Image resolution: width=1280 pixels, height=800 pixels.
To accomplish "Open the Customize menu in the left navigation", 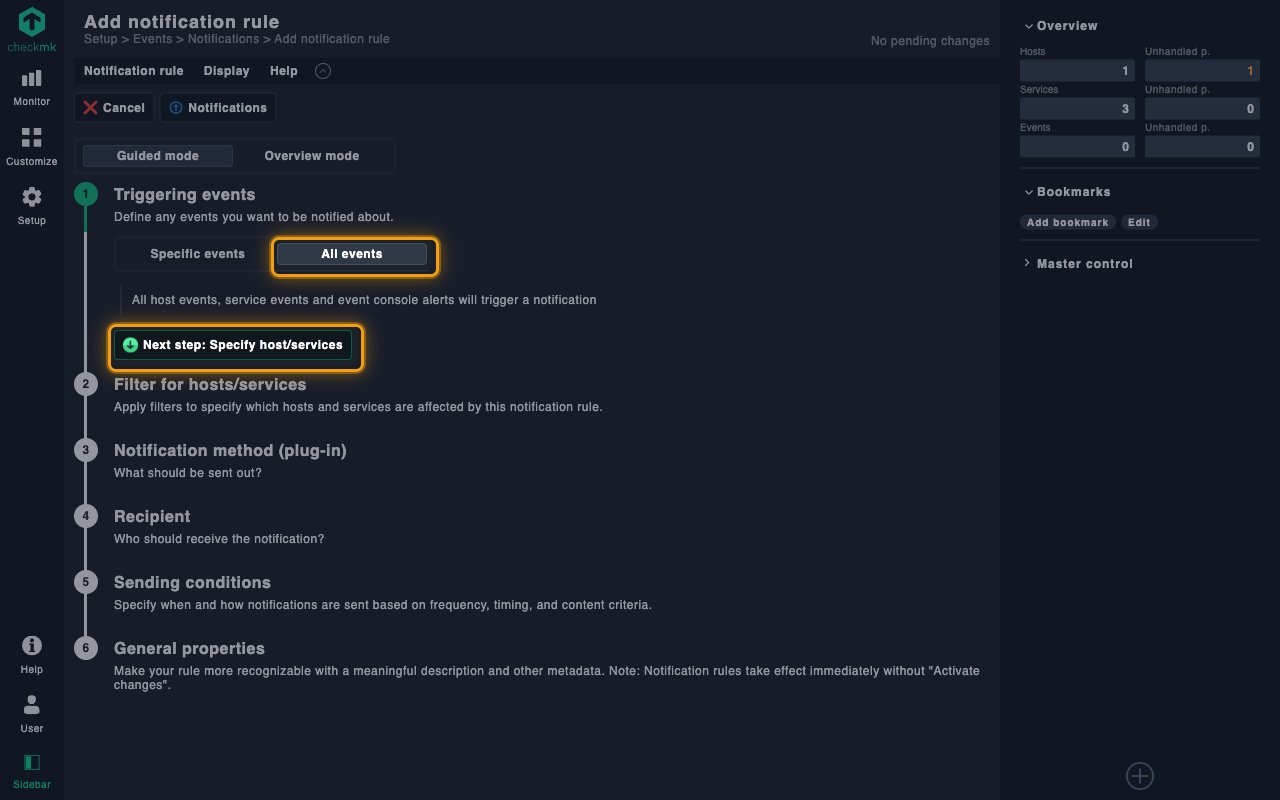I will click(x=32, y=147).
